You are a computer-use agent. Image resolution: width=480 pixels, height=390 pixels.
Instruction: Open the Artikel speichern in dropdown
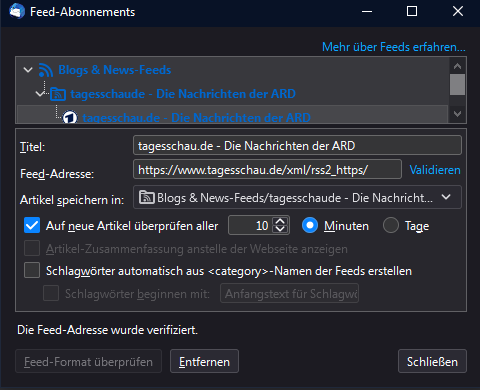(297, 197)
